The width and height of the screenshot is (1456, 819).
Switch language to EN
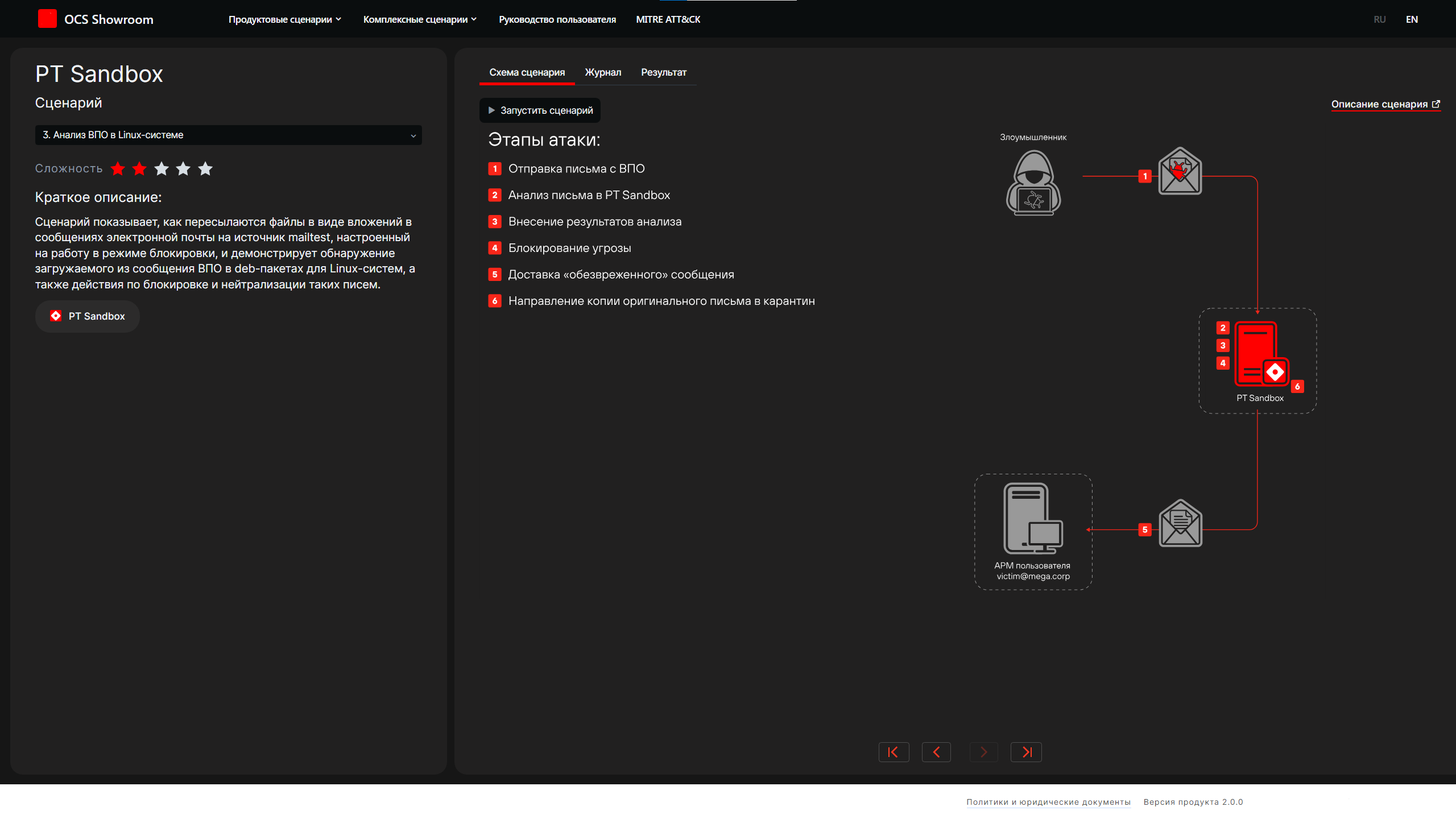(x=1412, y=19)
